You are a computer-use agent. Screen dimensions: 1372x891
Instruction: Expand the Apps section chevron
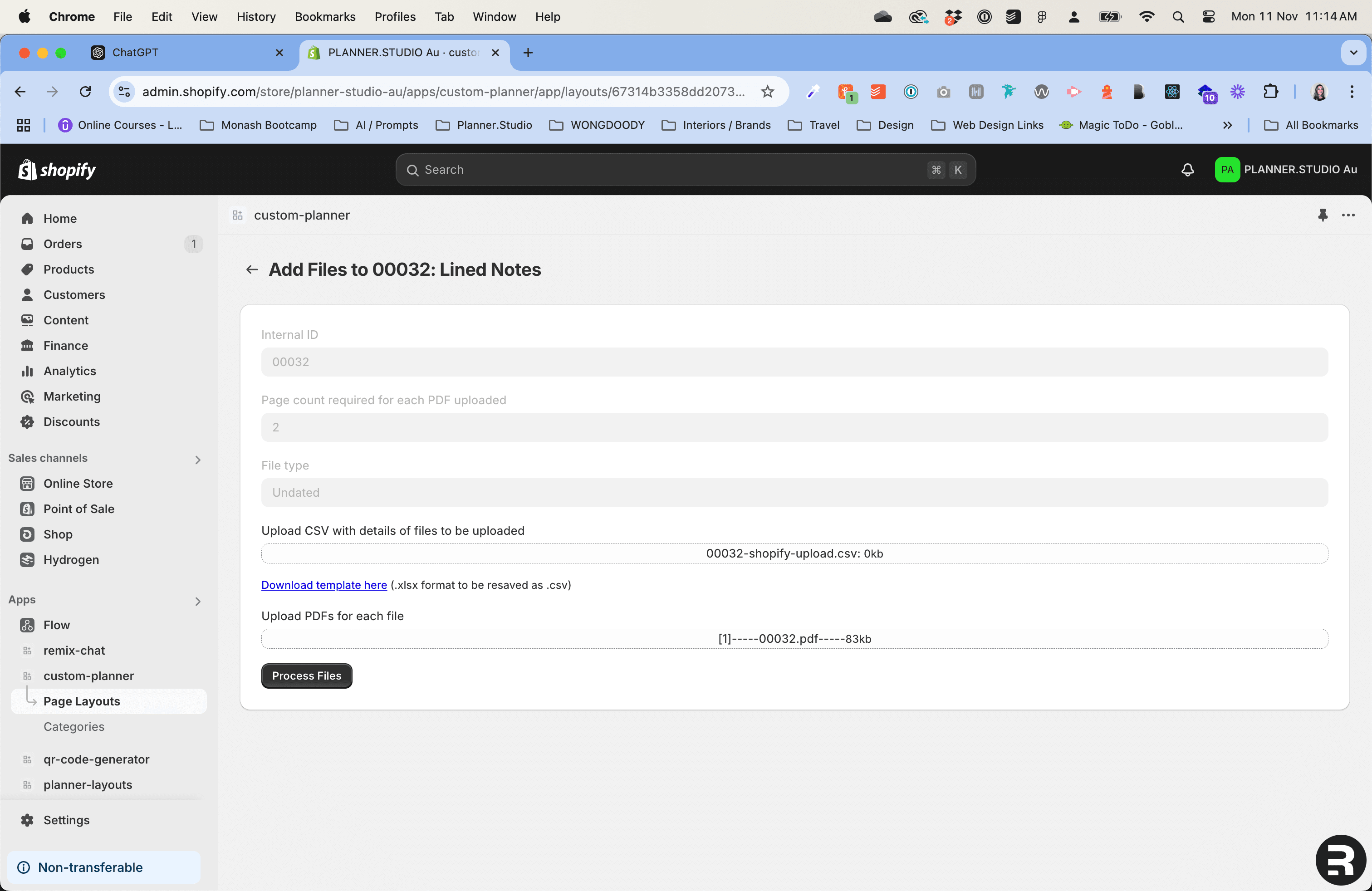[198, 601]
